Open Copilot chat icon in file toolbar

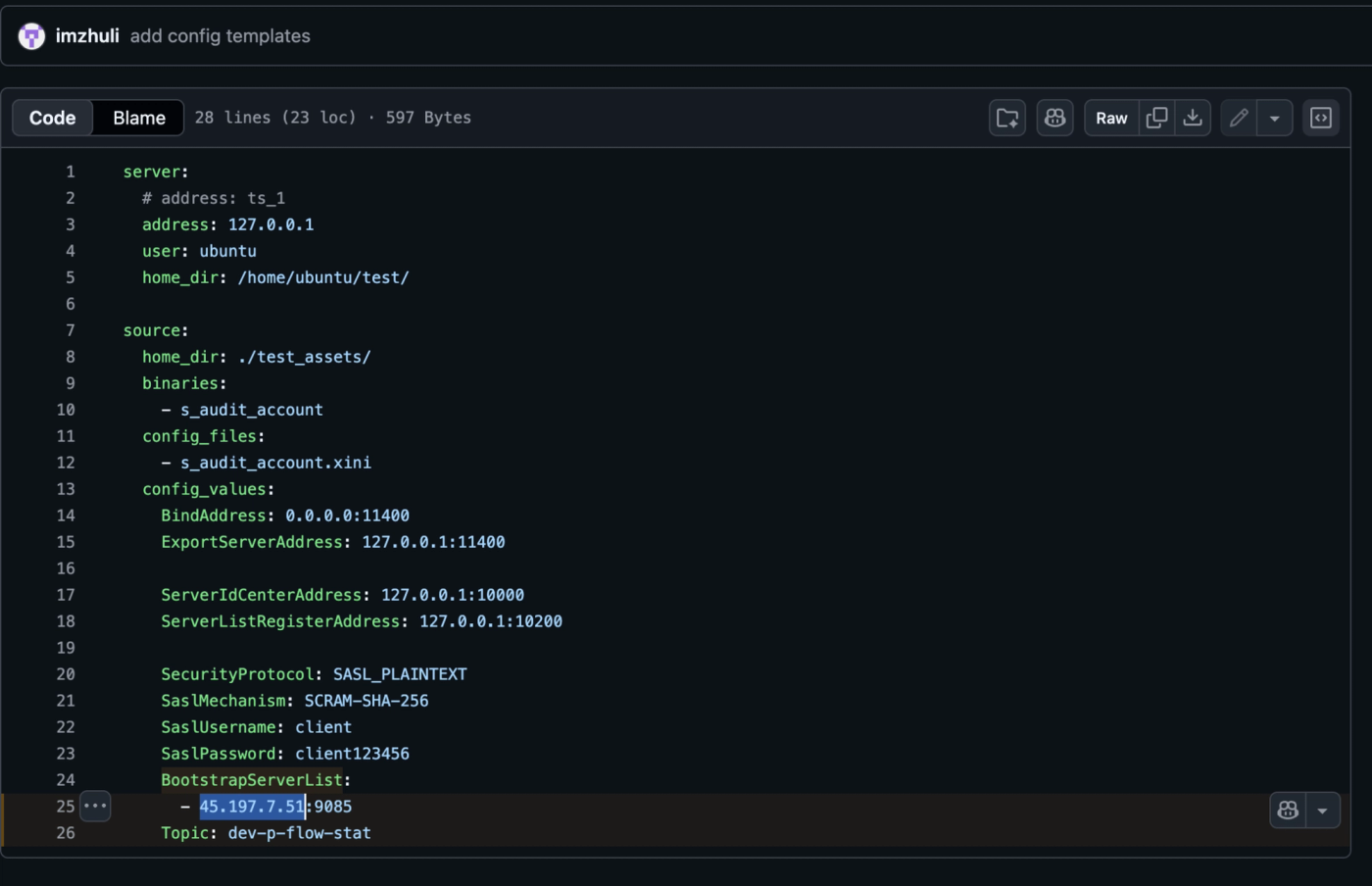point(1055,118)
